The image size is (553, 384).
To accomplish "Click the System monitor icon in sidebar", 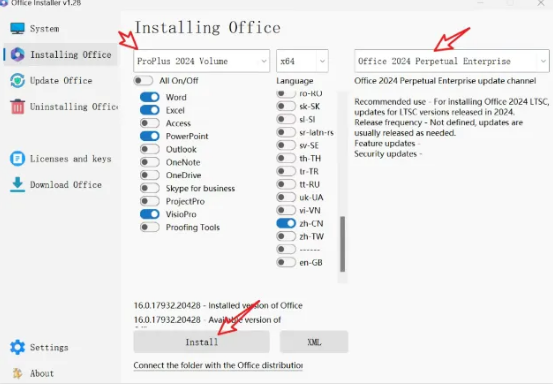I will tap(17, 28).
